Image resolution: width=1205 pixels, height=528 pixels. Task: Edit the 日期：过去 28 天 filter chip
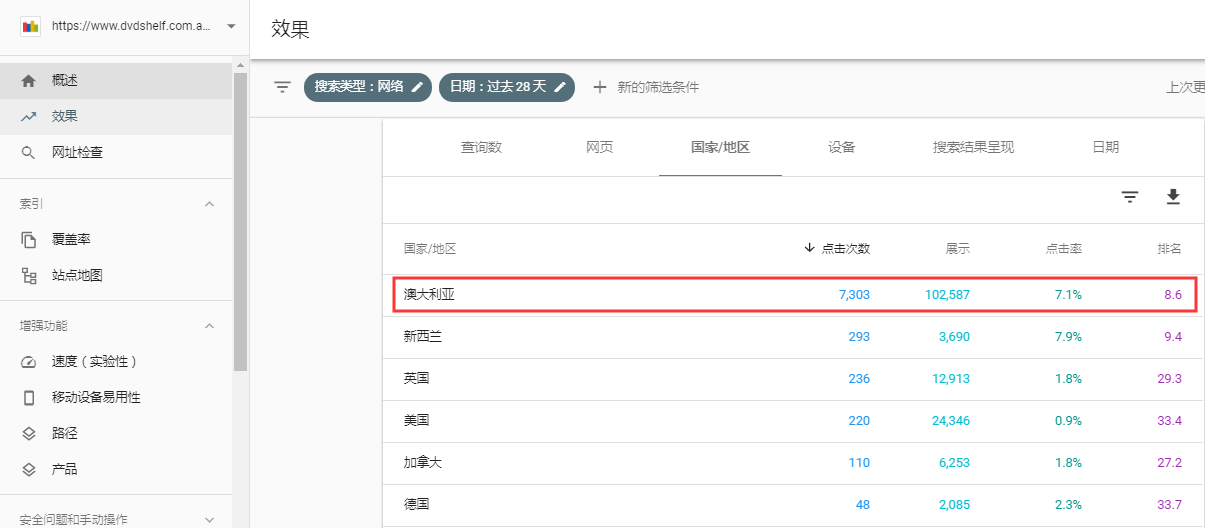tap(507, 87)
